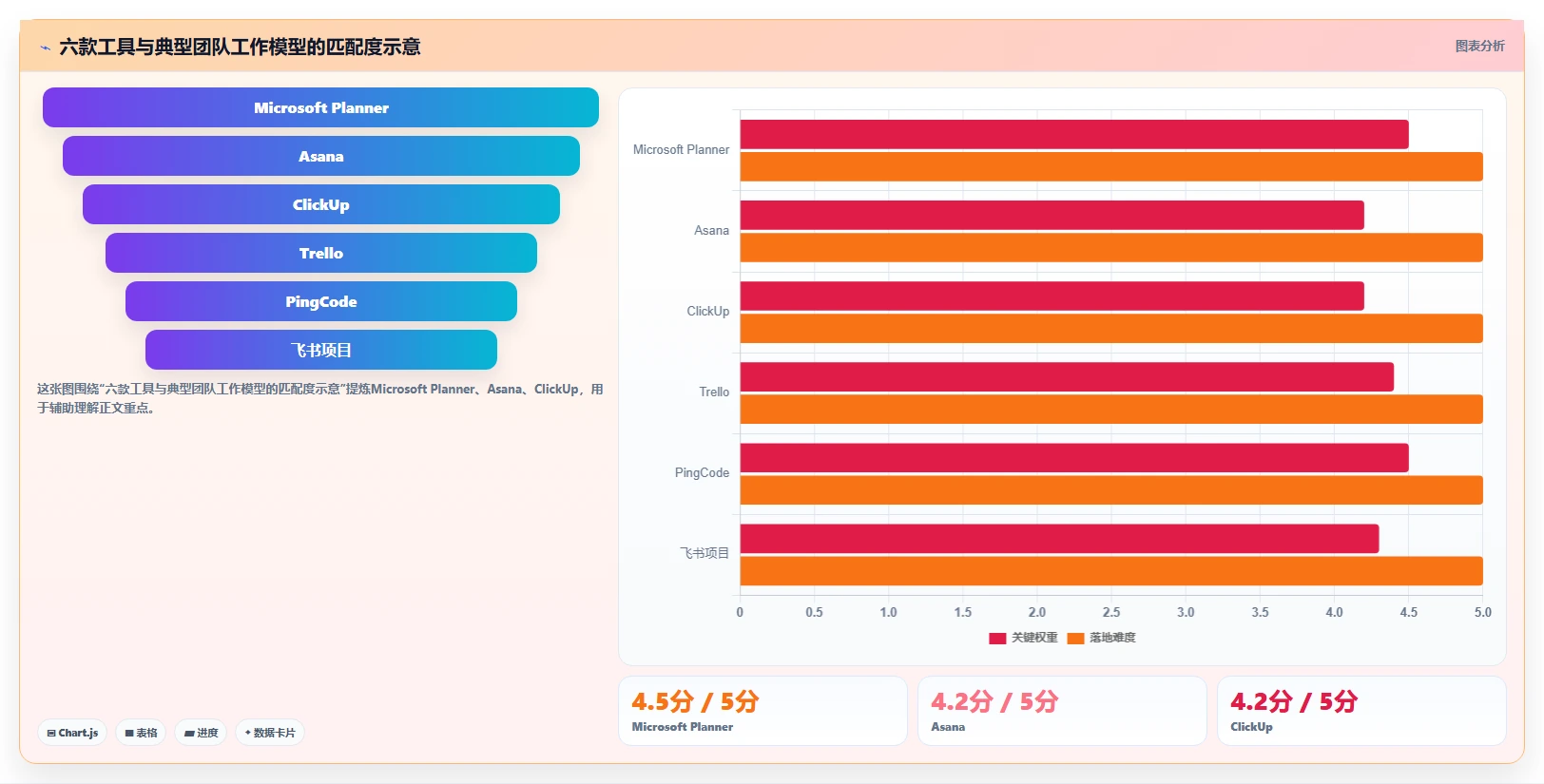Click the x-axis tick label 3.5
1544x784 pixels.
tap(1260, 613)
